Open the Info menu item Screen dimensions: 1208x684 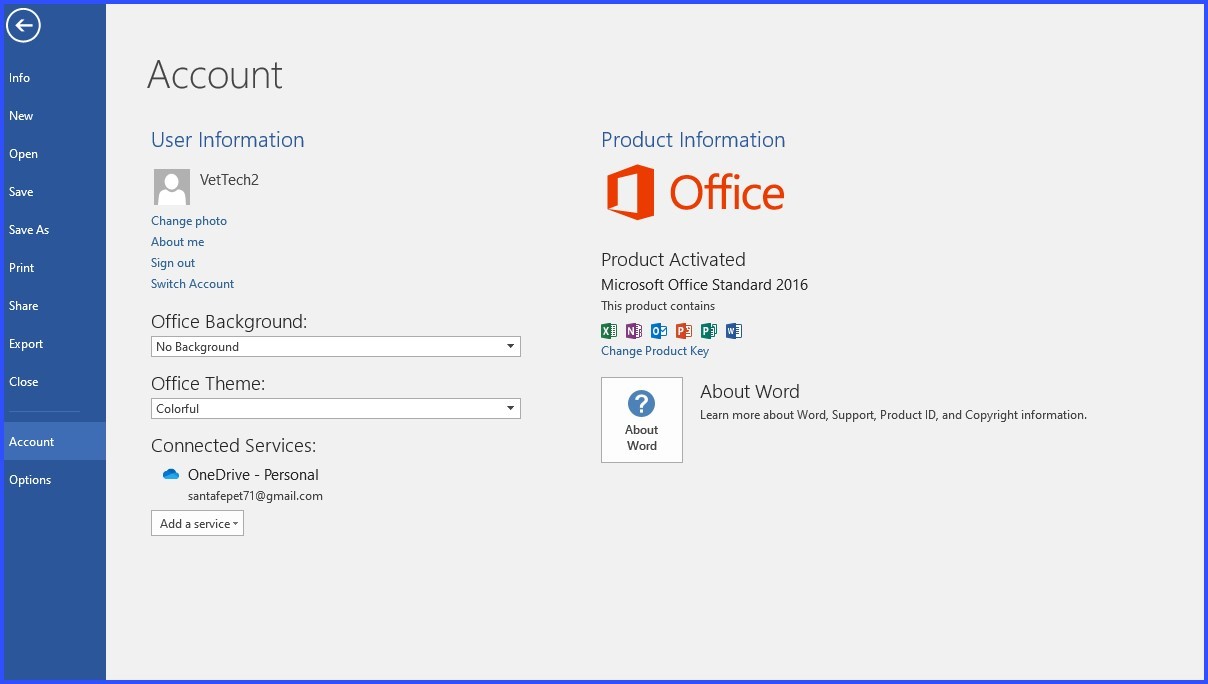[x=55, y=78]
